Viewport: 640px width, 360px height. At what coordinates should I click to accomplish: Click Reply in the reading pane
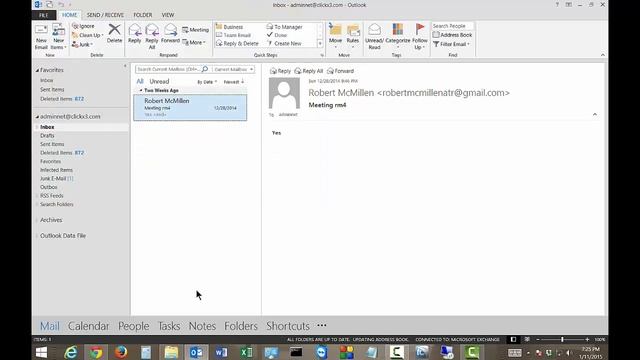click(280, 71)
